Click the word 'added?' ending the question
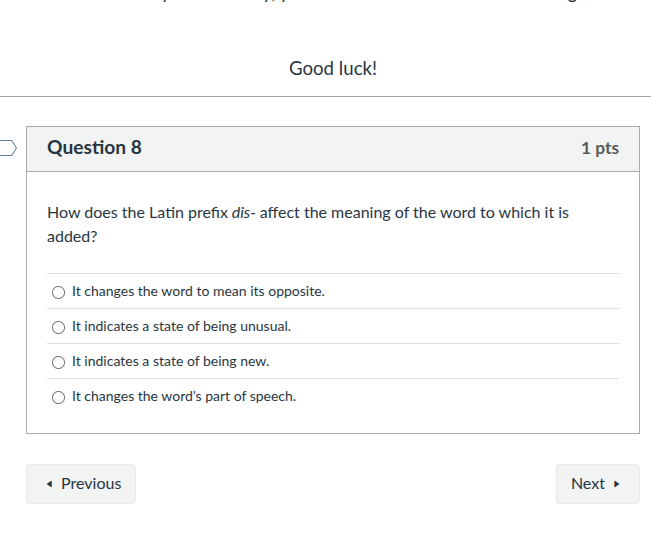This screenshot has width=651, height=533. pos(72,237)
